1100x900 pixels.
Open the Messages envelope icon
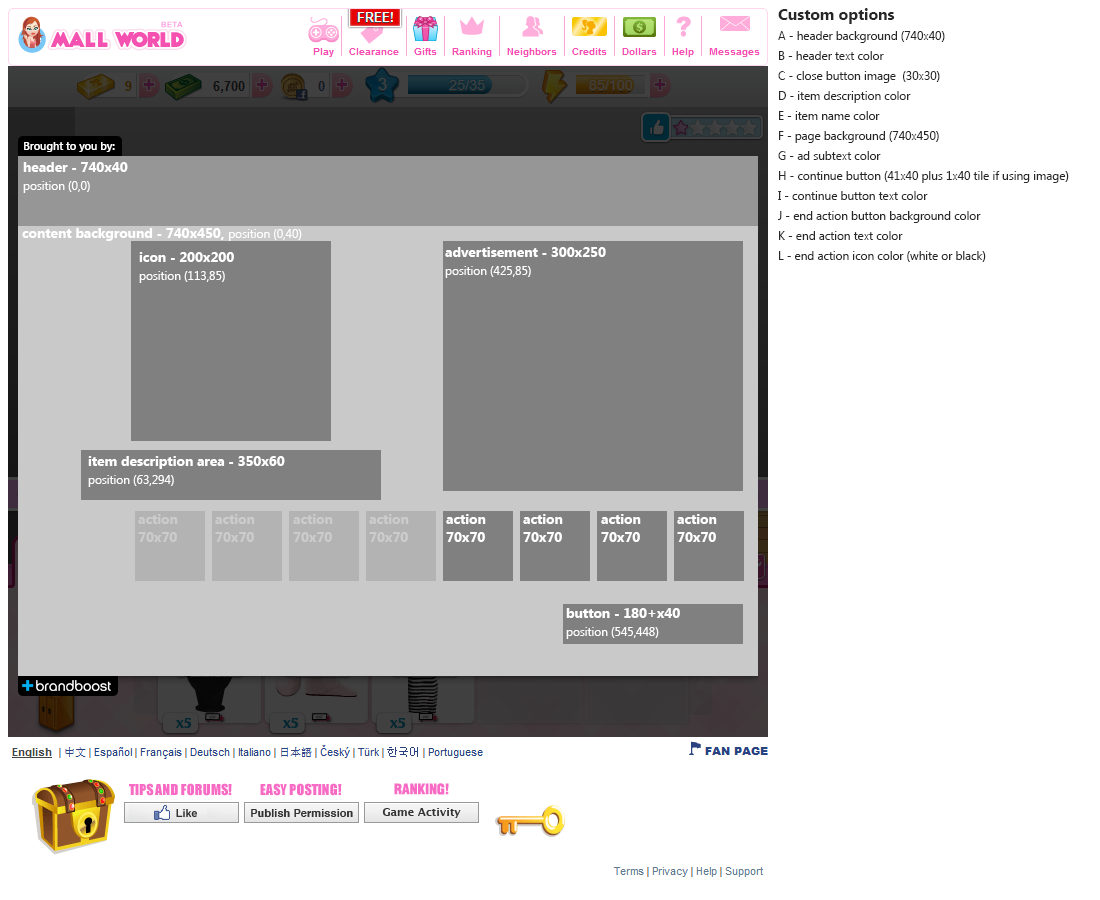point(734,26)
